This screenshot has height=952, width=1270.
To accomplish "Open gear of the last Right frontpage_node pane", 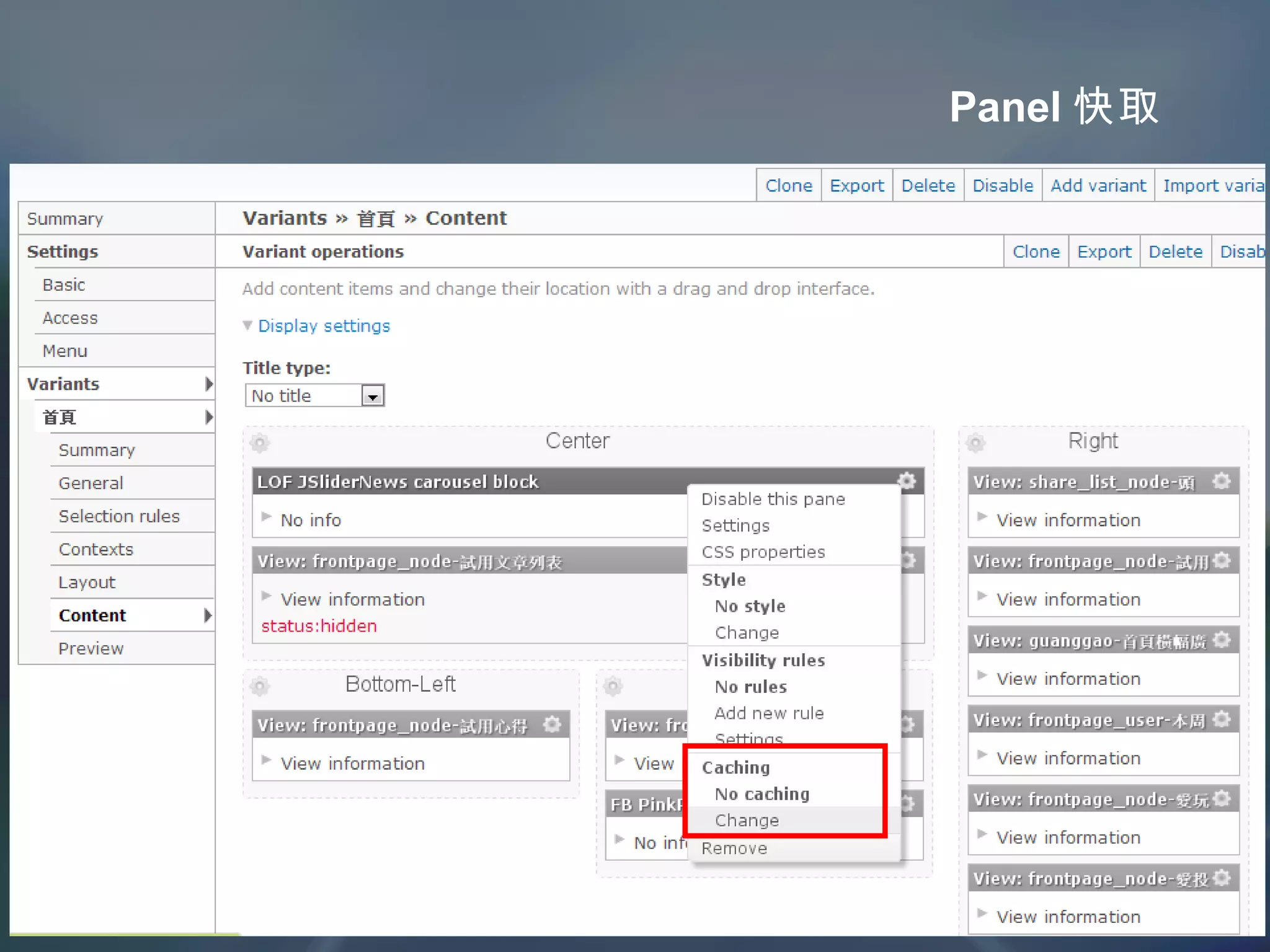I will pyautogui.click(x=1222, y=878).
